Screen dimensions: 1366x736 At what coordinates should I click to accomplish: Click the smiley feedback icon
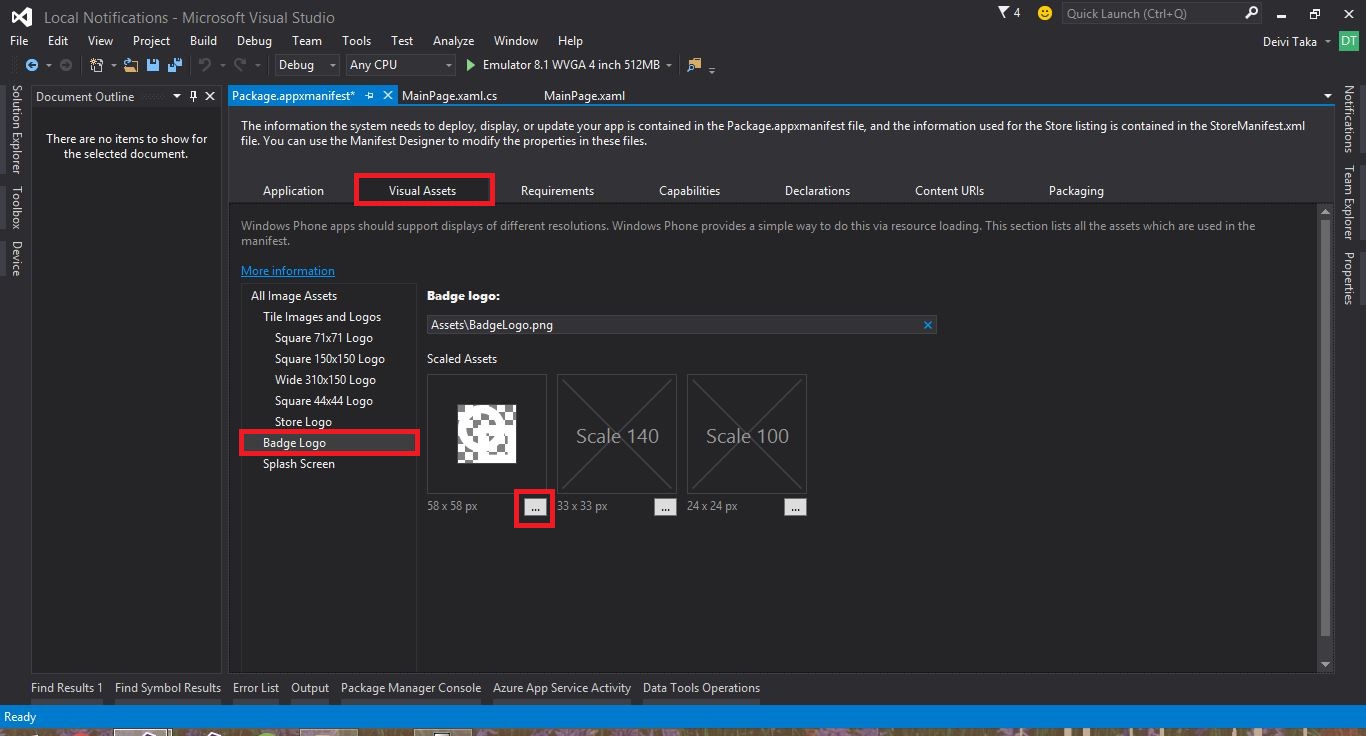point(1045,13)
